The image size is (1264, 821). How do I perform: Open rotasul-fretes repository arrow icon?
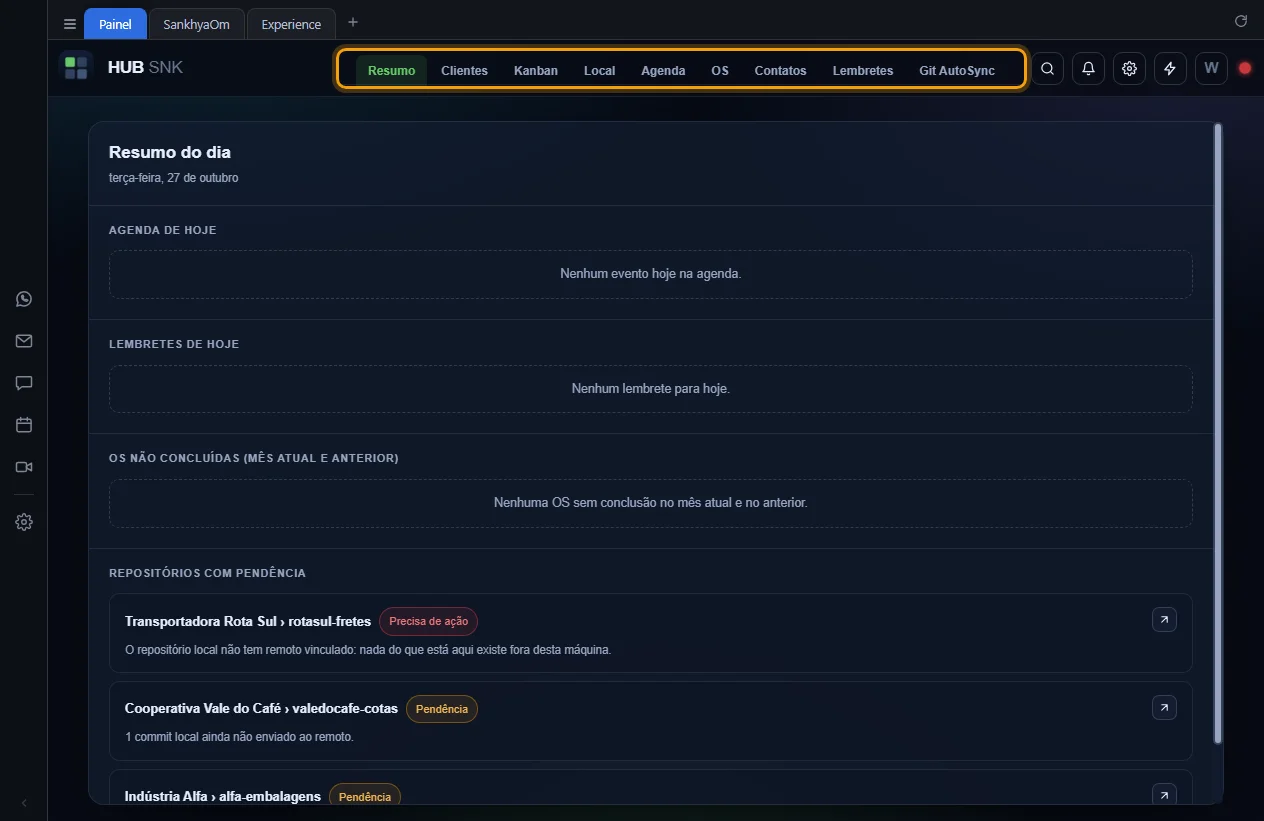click(x=1164, y=620)
